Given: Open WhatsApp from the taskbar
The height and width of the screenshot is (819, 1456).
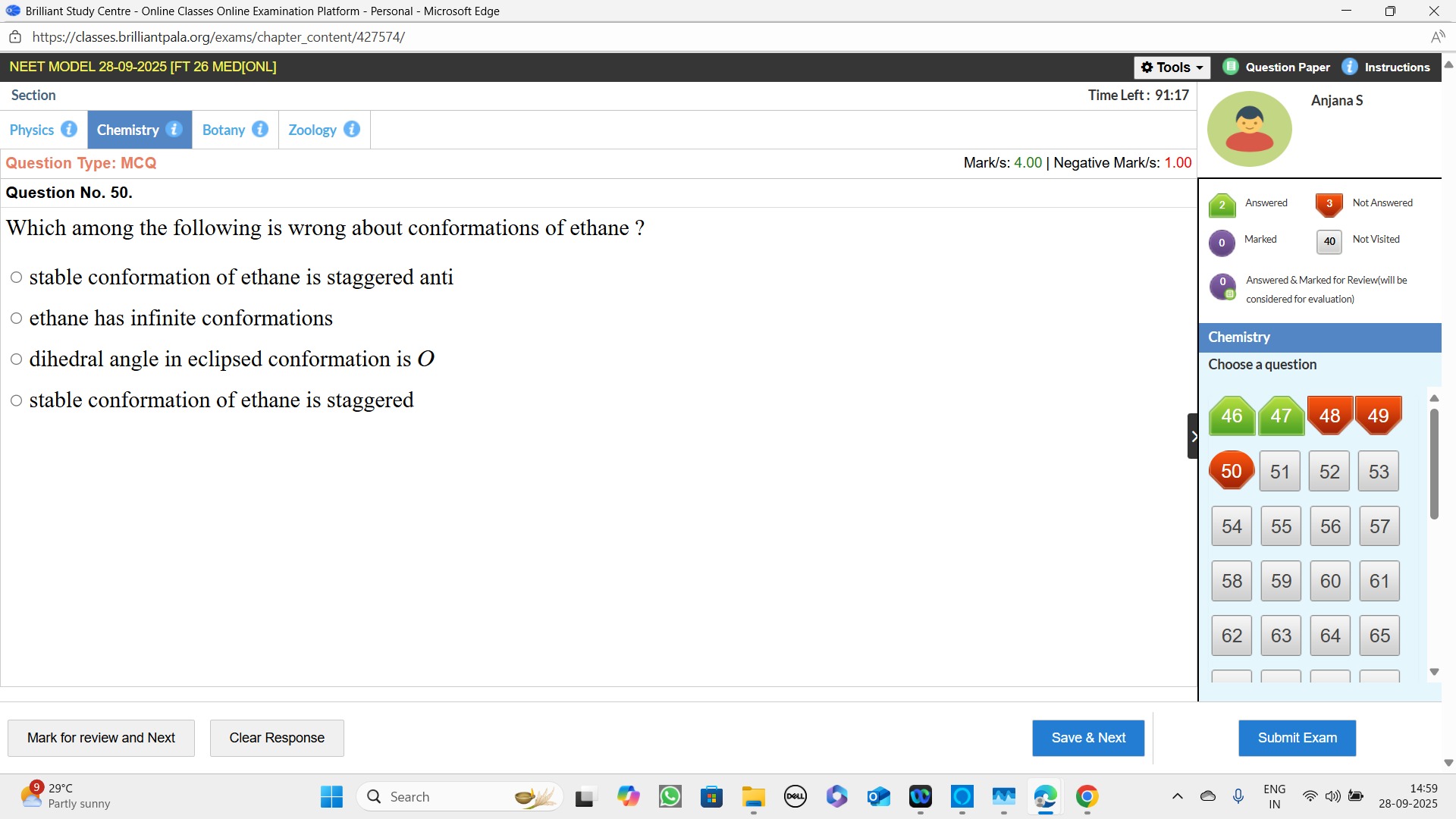Looking at the screenshot, I should point(670,797).
